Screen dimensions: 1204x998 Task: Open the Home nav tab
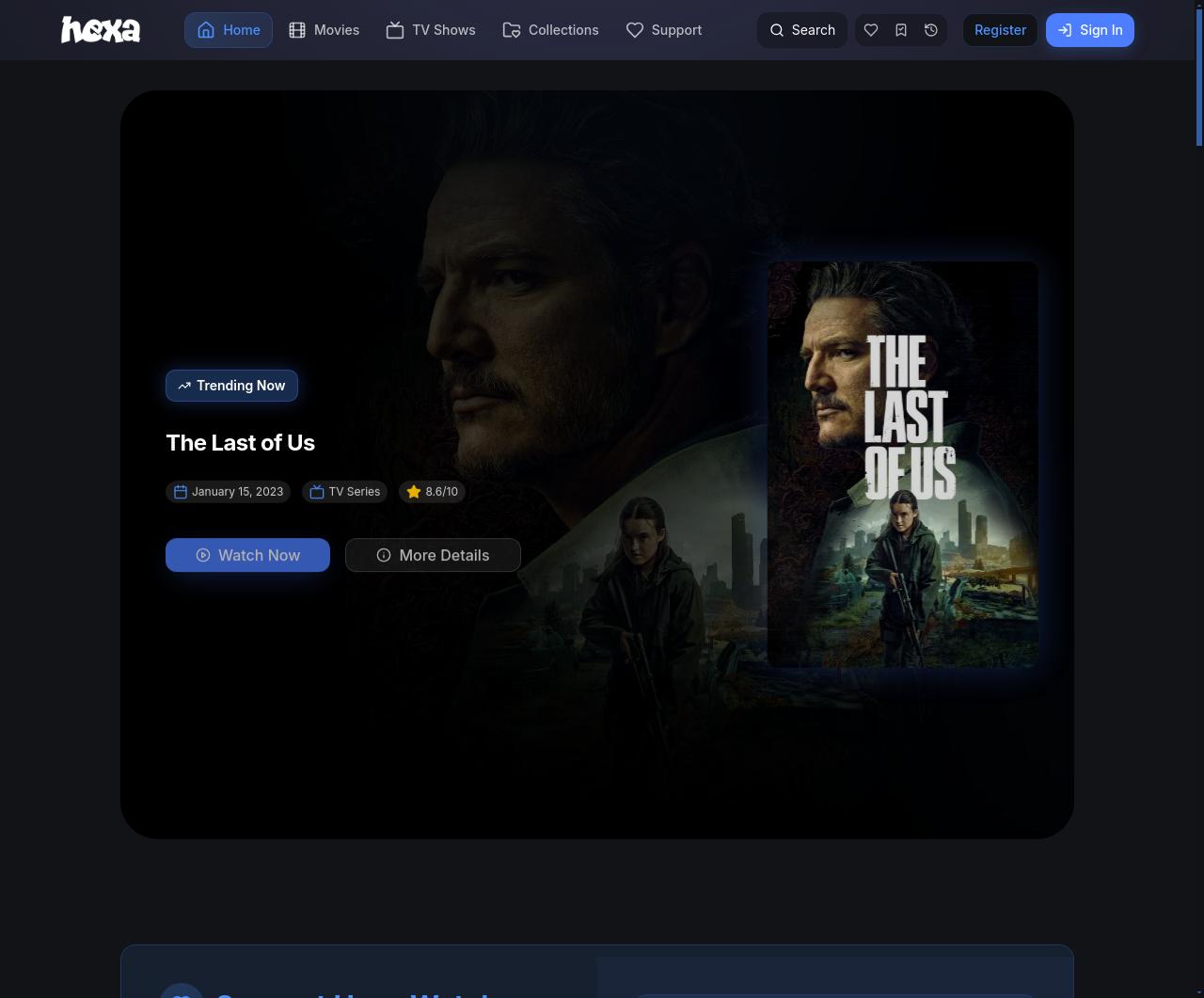pyautogui.click(x=229, y=30)
